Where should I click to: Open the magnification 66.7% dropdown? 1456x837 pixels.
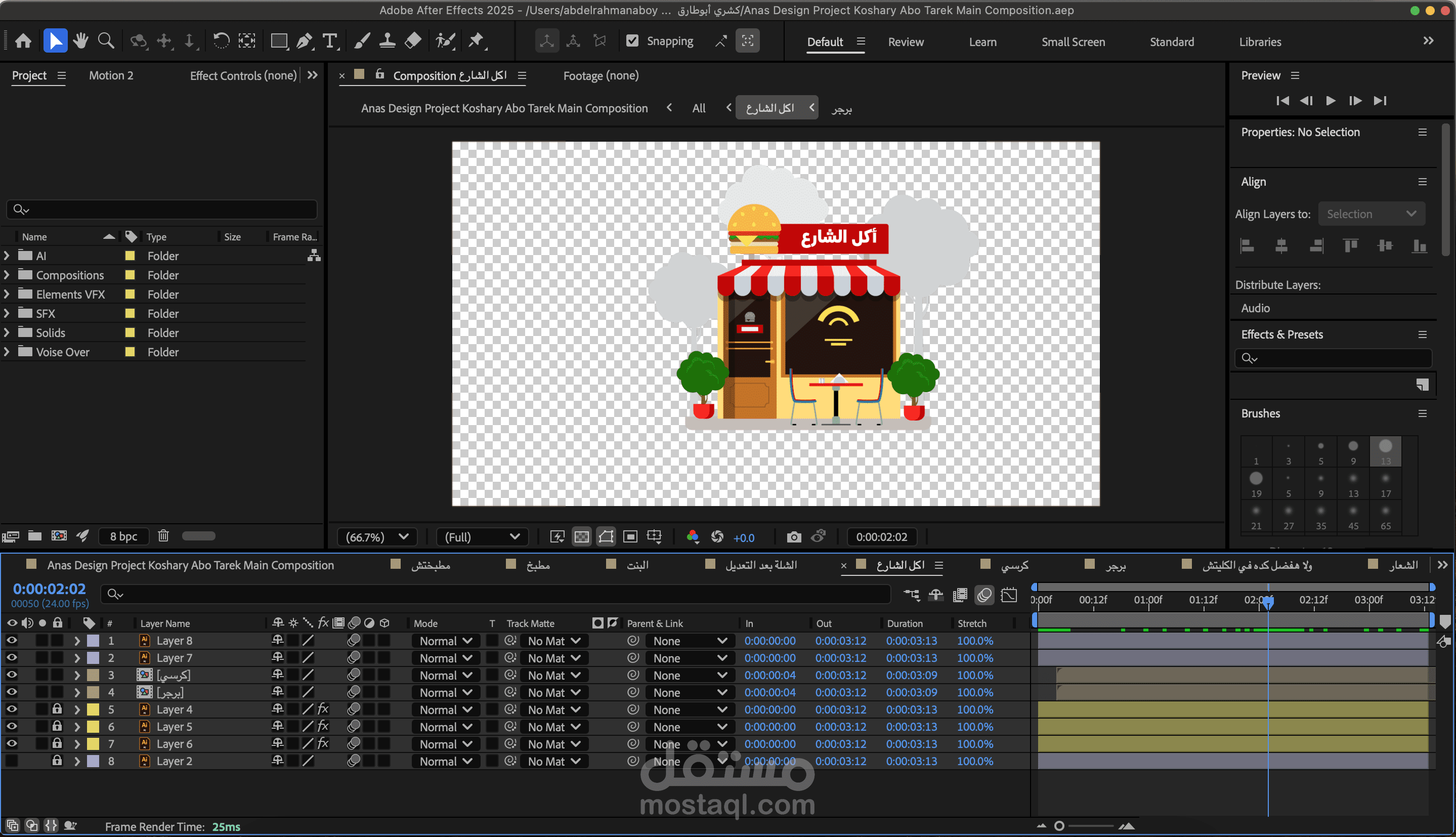(x=377, y=537)
